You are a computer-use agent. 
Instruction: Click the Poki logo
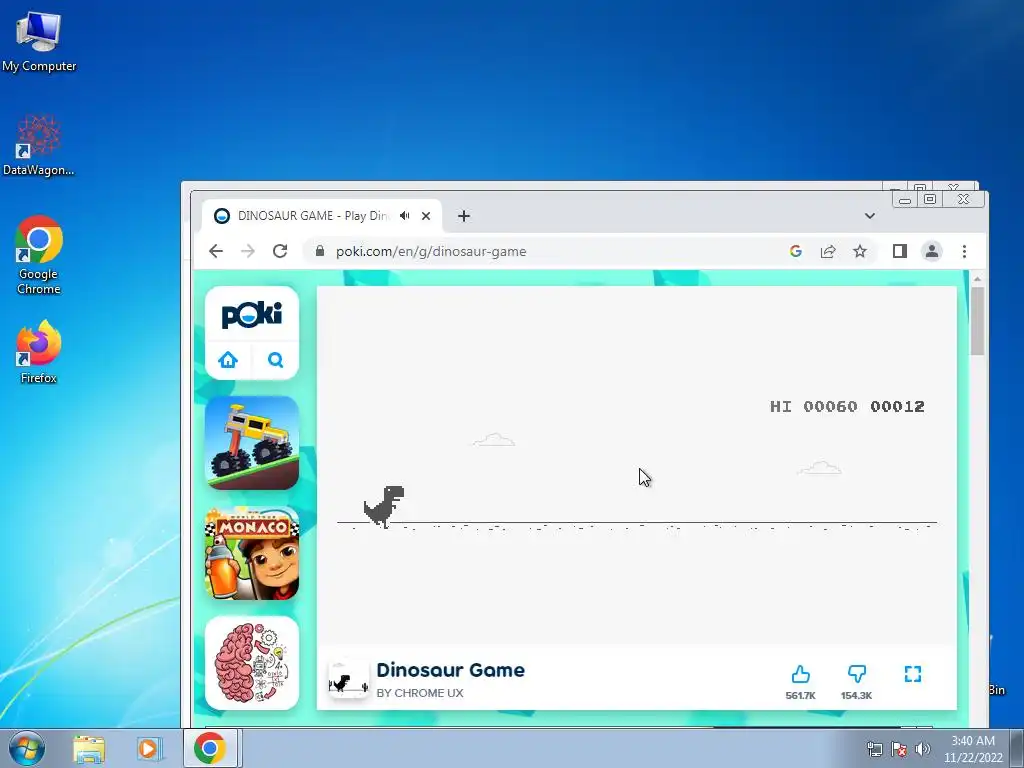tap(252, 315)
